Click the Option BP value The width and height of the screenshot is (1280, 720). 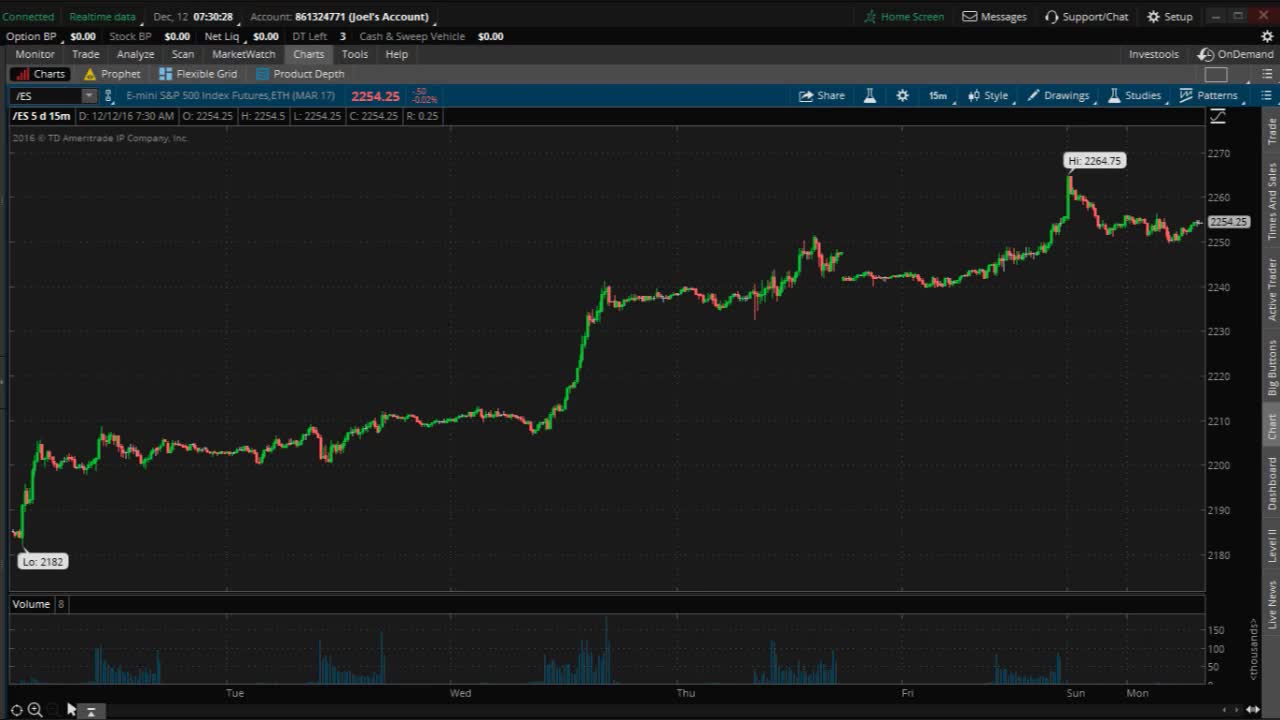(83, 36)
